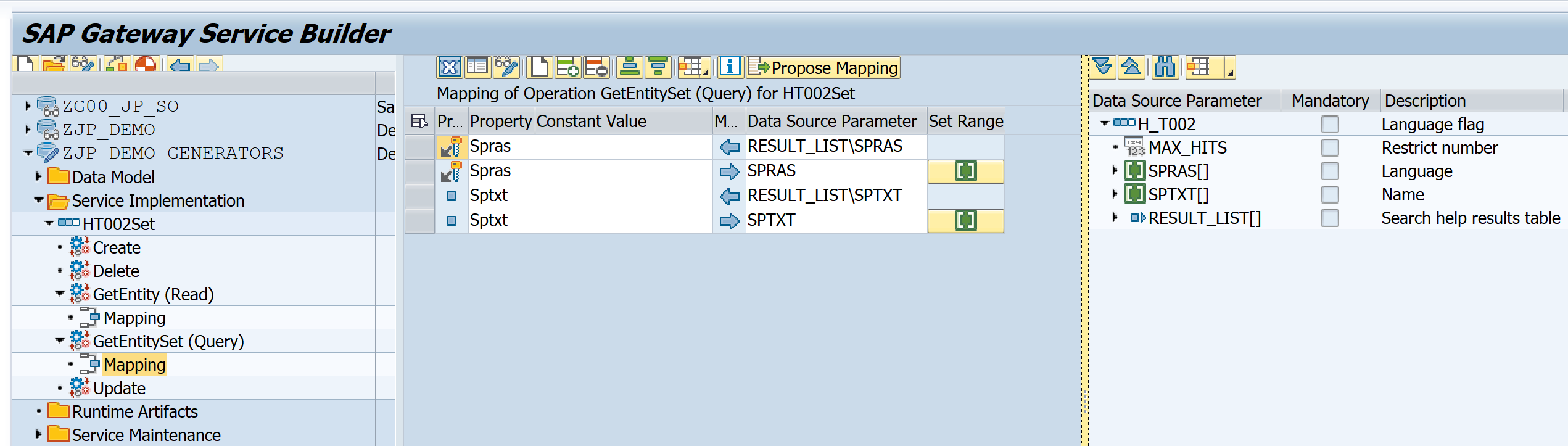Click the Expand All double-arrow icon
Image resolution: width=1568 pixels, height=446 pixels.
(1102, 67)
